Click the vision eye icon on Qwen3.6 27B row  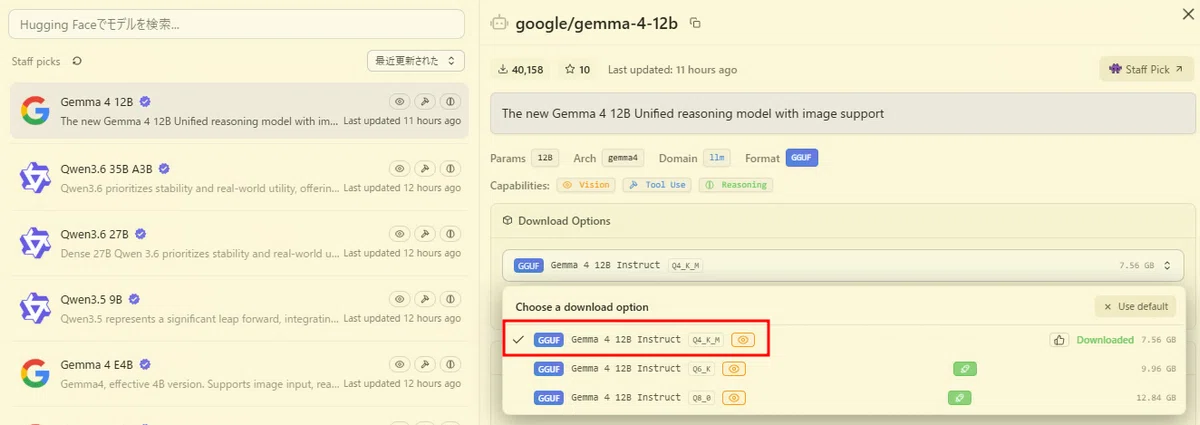tap(399, 234)
